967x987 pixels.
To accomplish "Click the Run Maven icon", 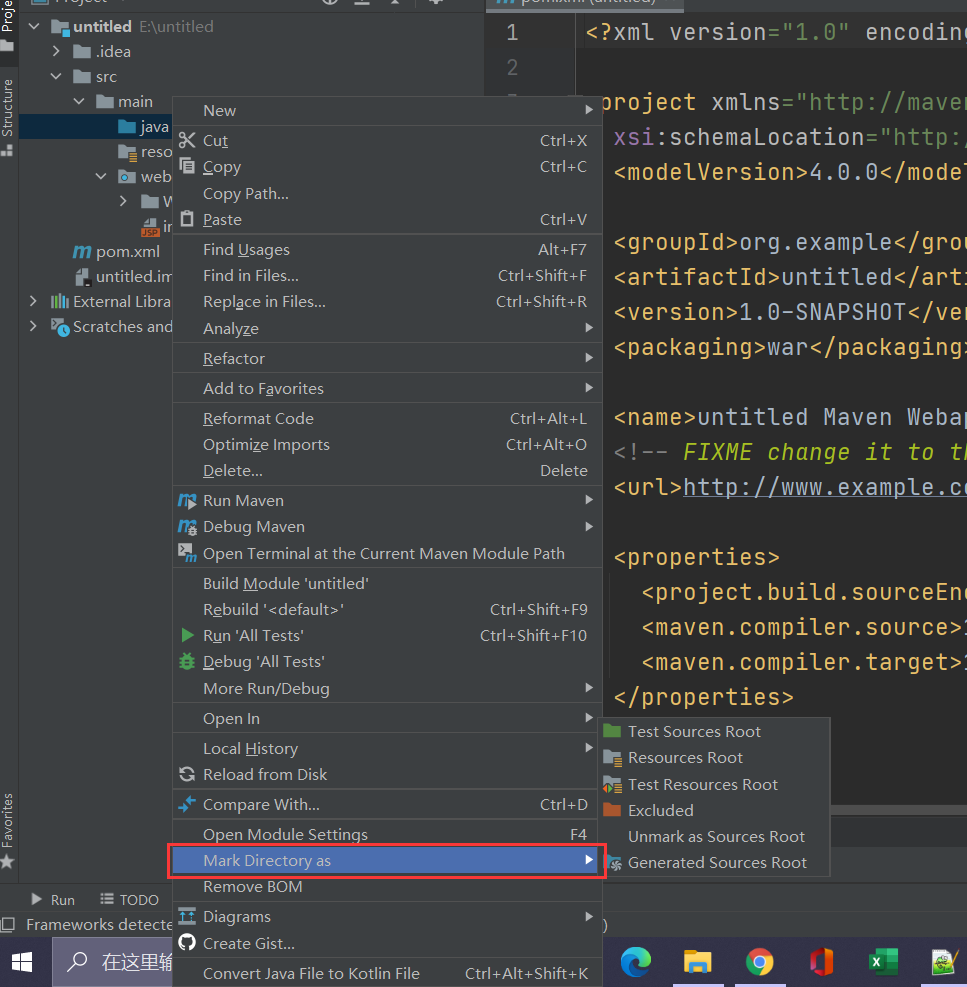I will click(x=187, y=500).
